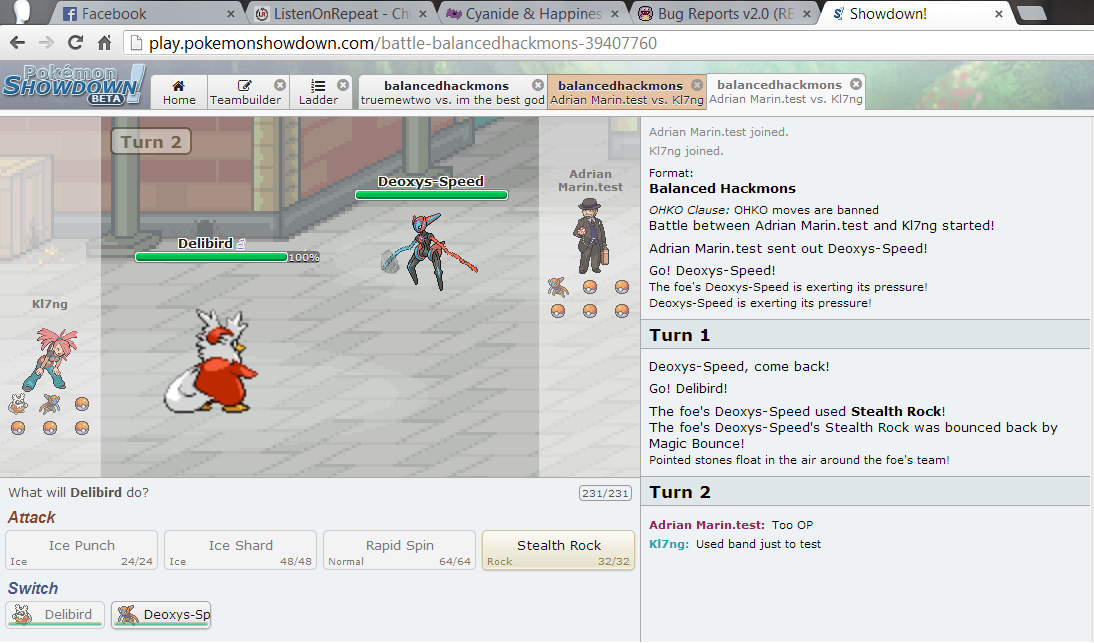Click Adrian Marin.test username in chat
The image size is (1094, 643).
[x=706, y=525]
